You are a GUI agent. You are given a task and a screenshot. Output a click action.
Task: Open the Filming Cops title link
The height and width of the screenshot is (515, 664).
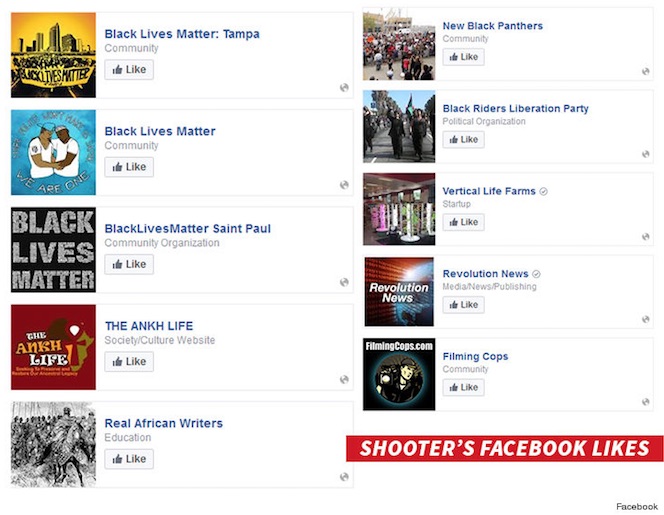tap(475, 356)
